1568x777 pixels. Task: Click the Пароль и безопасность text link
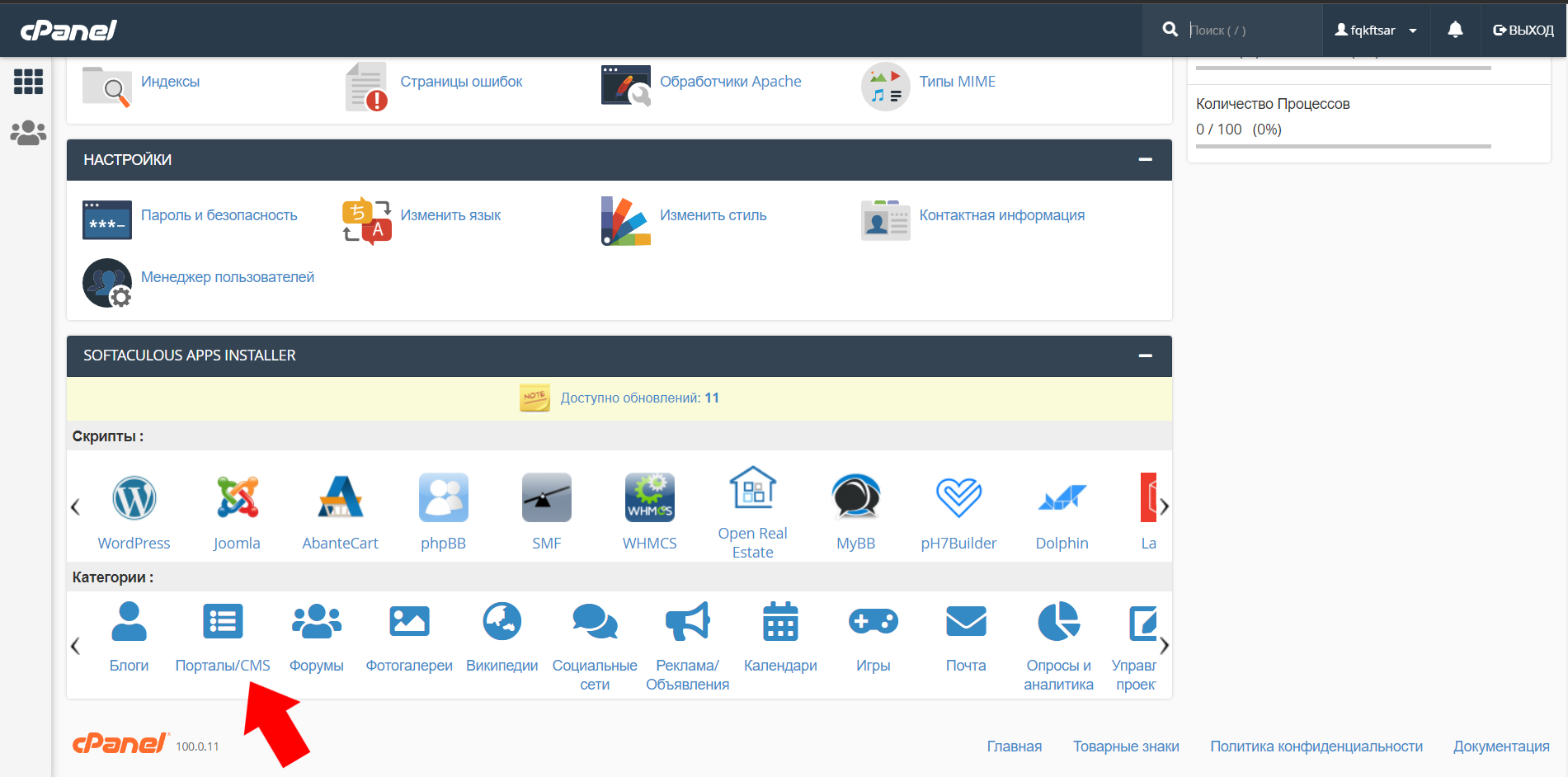pos(219,215)
